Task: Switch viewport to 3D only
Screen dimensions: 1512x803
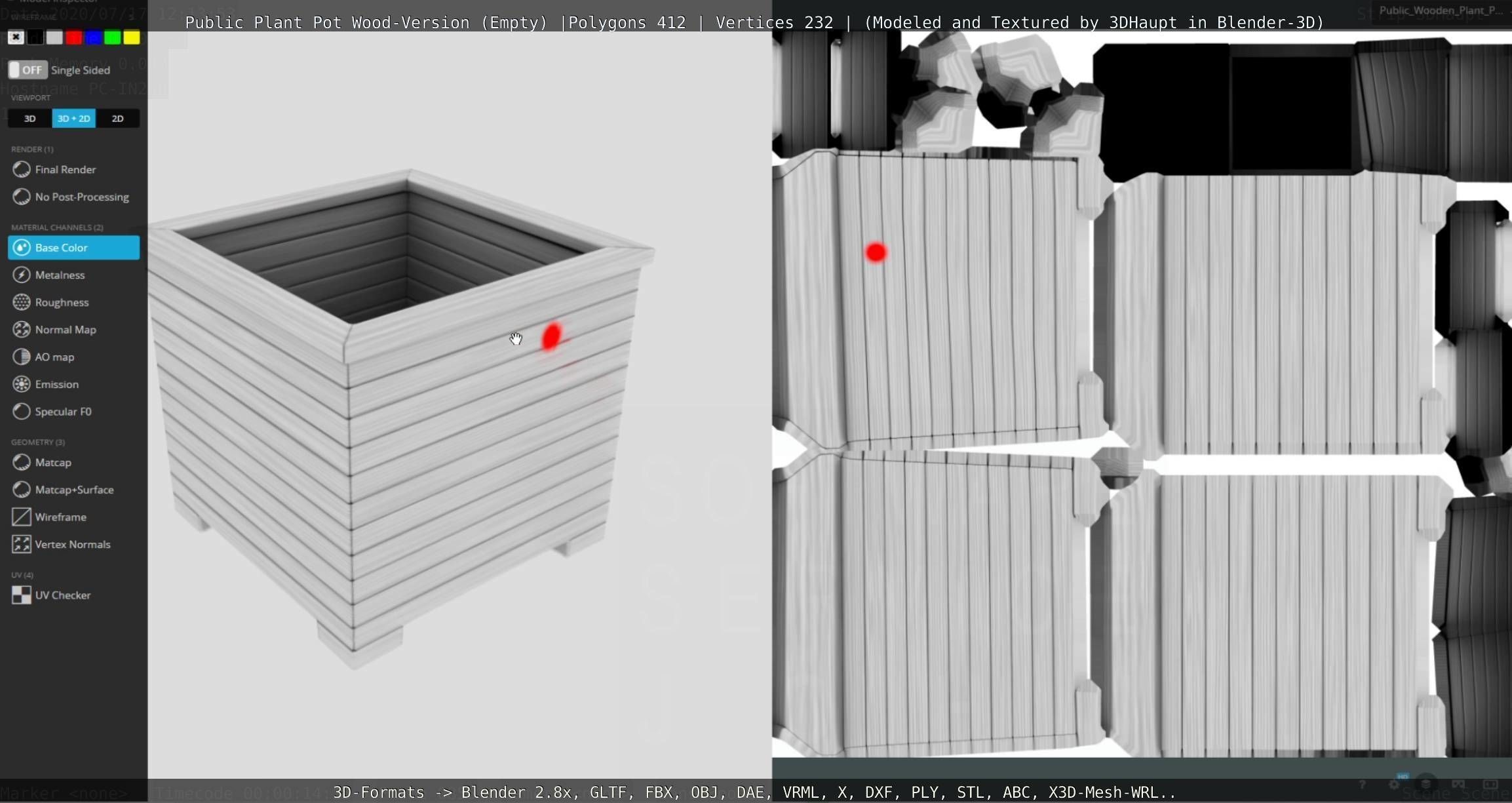Action: 29,119
